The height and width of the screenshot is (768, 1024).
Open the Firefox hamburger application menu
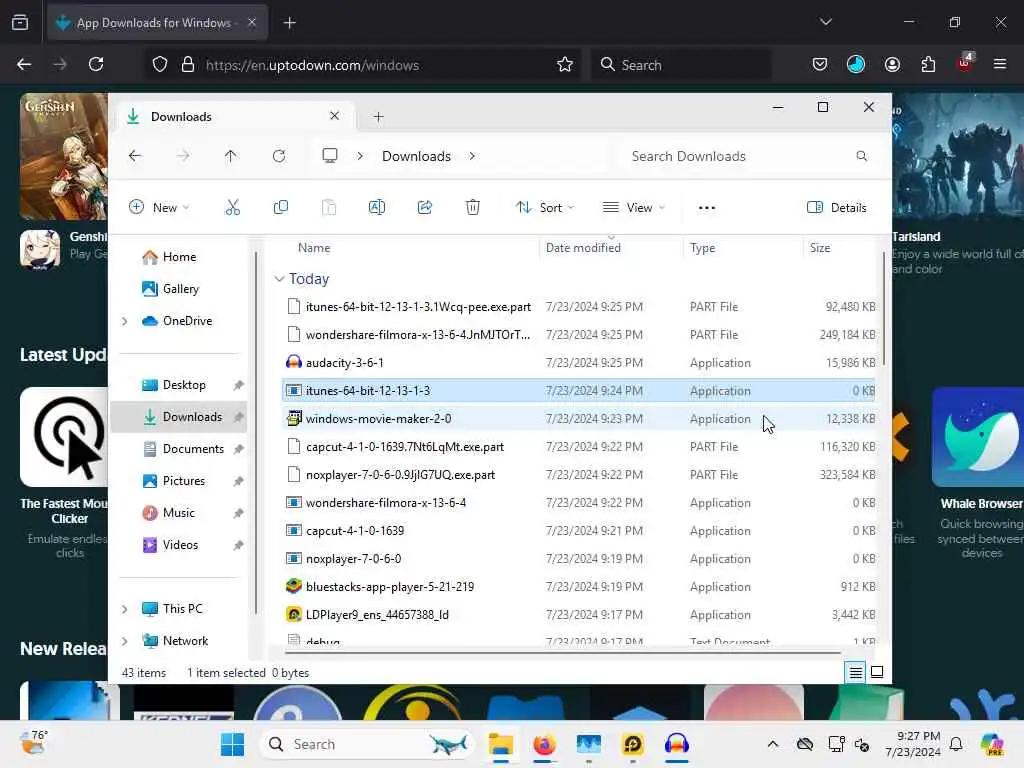tap(1000, 64)
